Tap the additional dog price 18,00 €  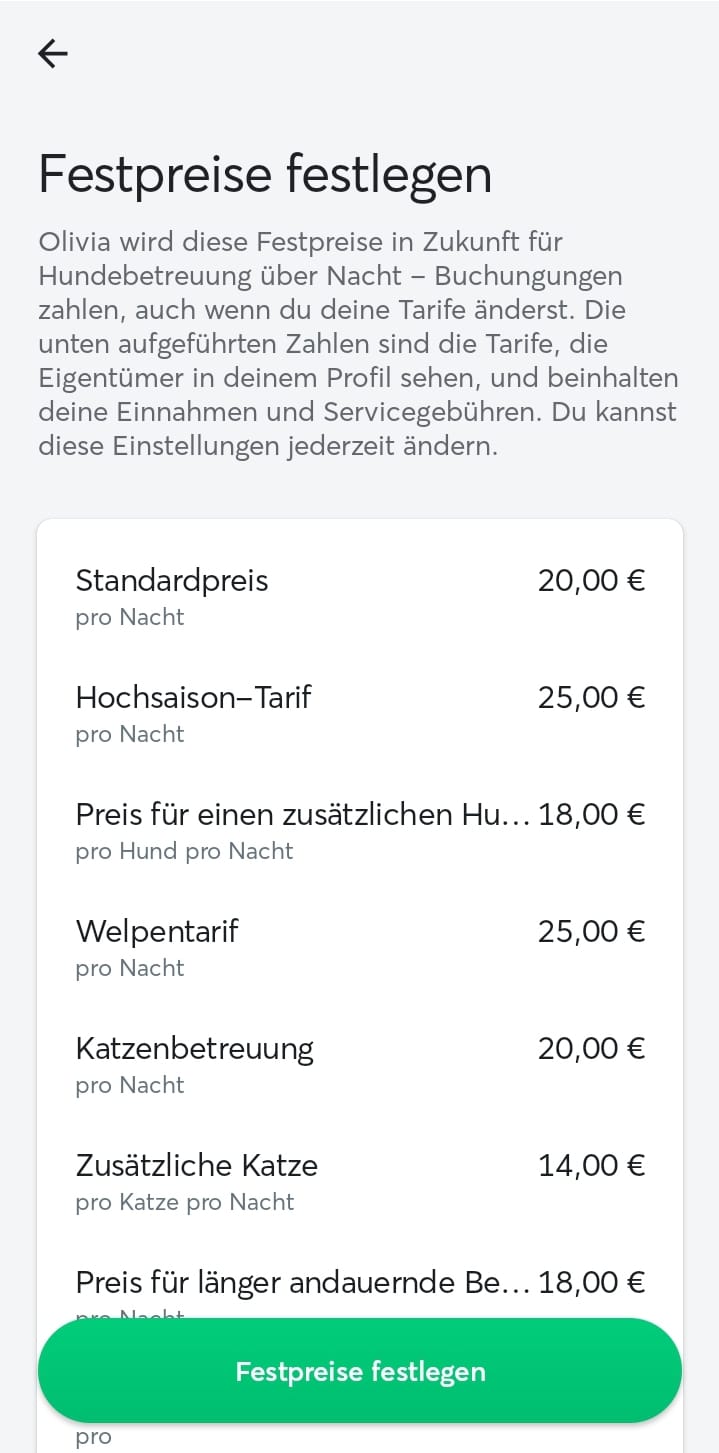pos(591,815)
